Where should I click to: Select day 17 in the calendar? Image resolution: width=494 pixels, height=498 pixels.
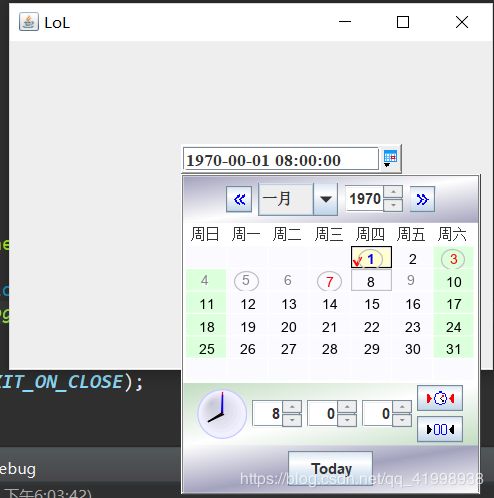[x=453, y=304]
